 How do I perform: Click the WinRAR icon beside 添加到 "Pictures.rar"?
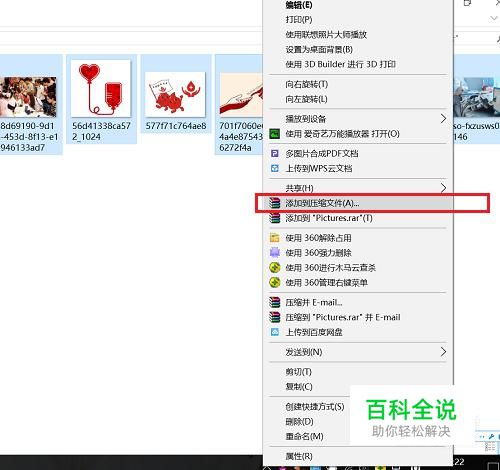[274, 218]
